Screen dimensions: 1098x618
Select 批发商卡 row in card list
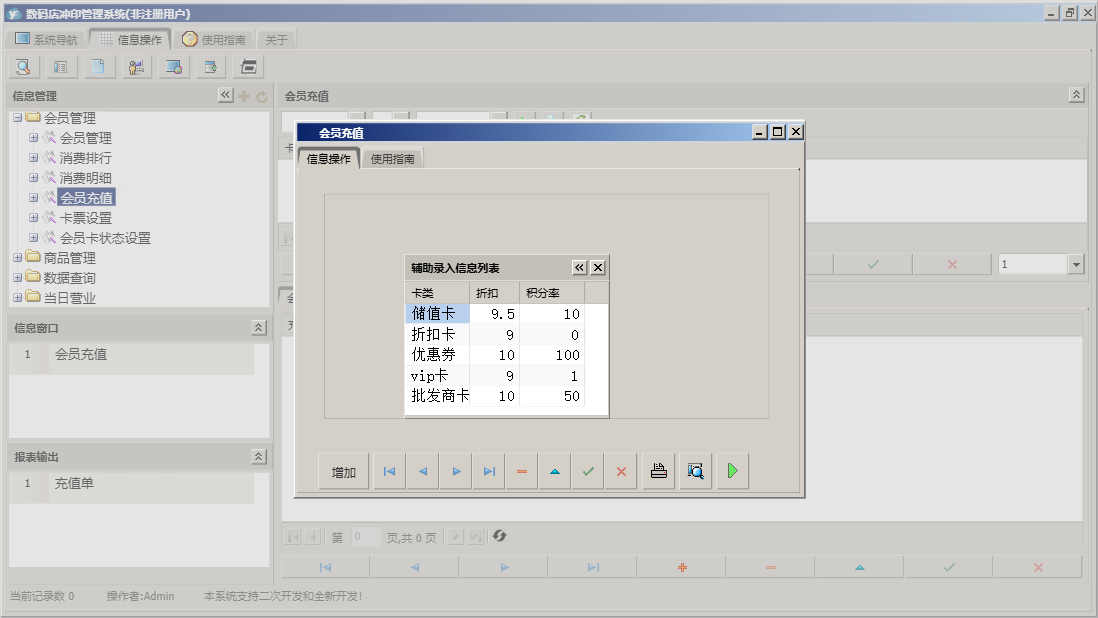(495, 395)
